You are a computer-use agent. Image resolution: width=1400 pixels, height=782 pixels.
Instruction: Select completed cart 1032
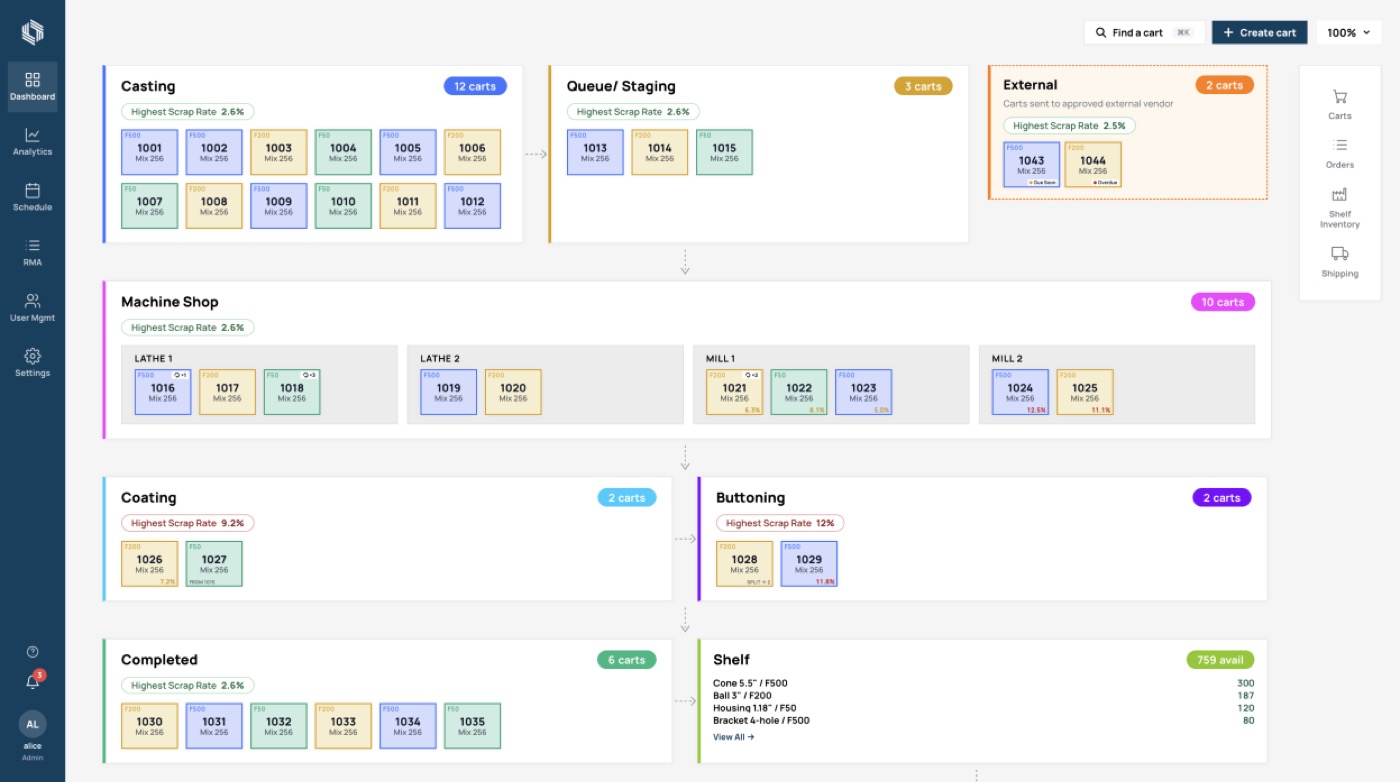coord(279,726)
